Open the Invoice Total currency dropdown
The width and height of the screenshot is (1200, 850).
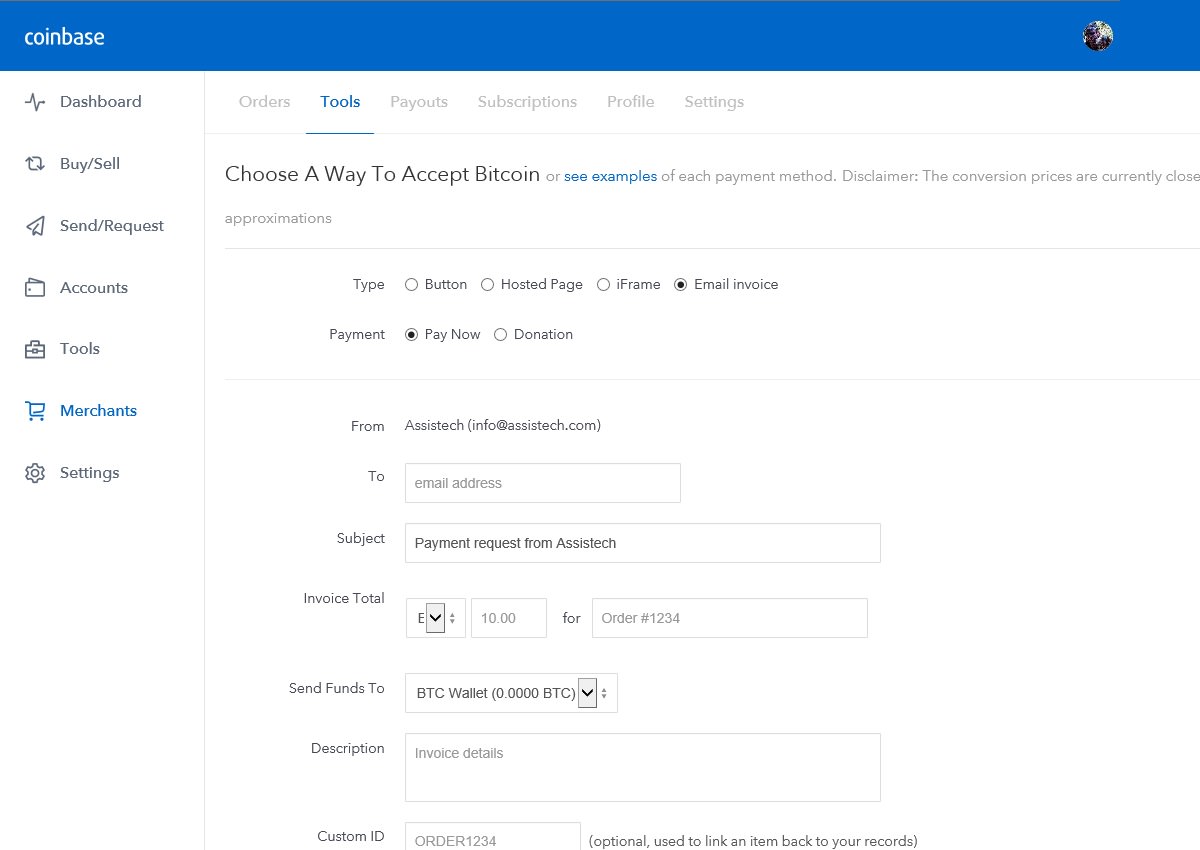pos(435,618)
